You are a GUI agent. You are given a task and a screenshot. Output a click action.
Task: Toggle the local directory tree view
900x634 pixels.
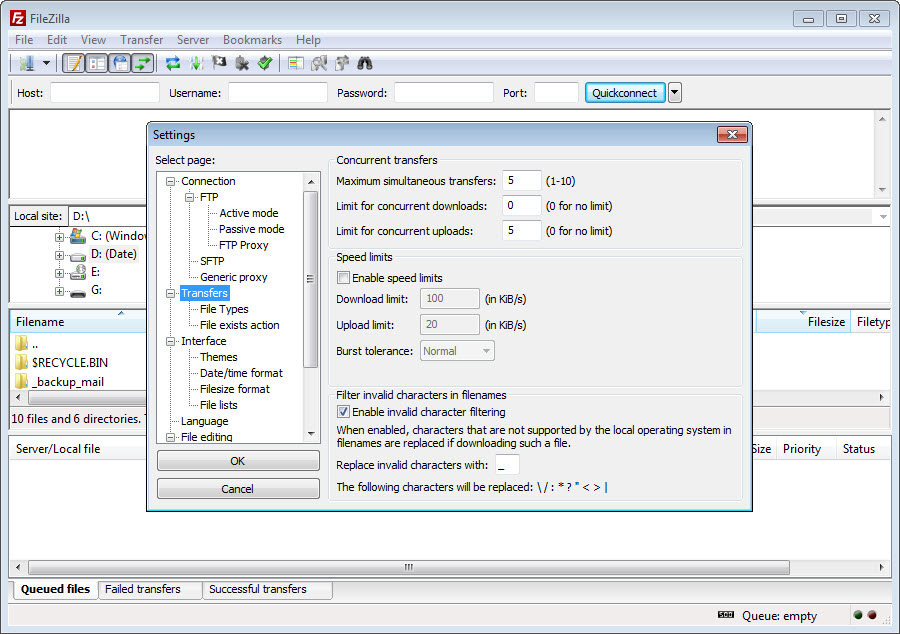(x=97, y=63)
